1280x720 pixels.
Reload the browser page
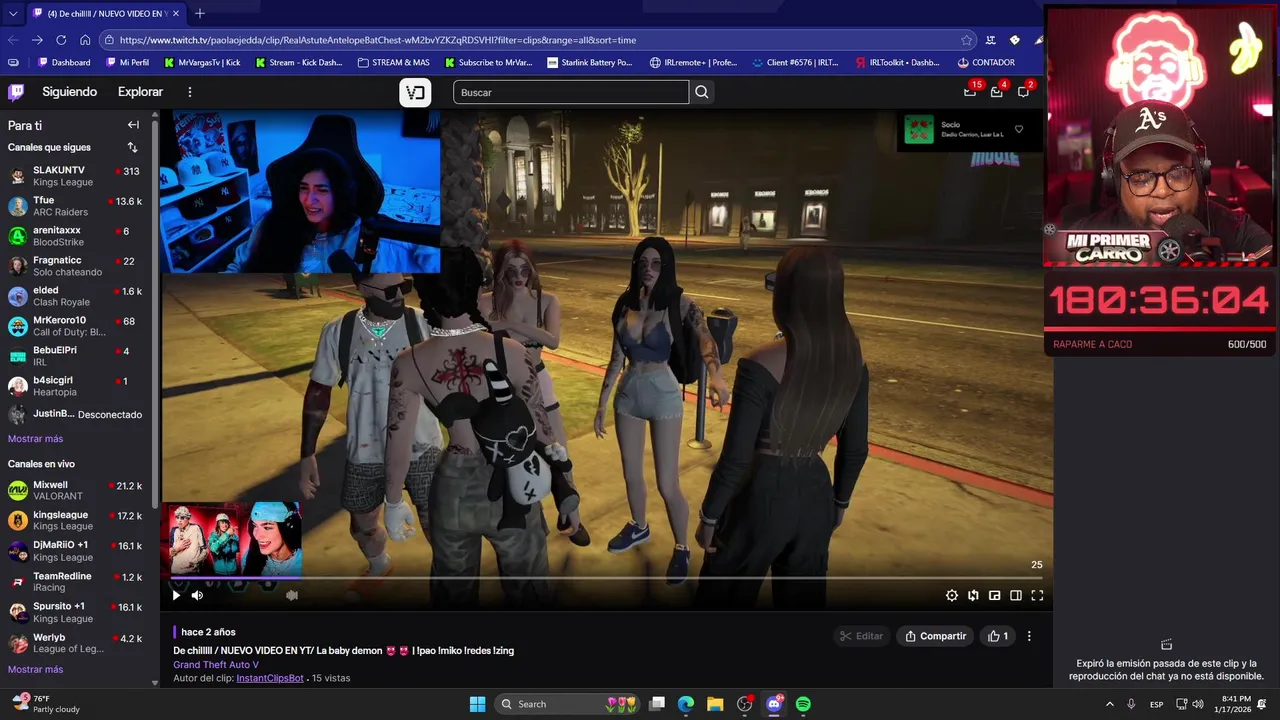(x=61, y=40)
